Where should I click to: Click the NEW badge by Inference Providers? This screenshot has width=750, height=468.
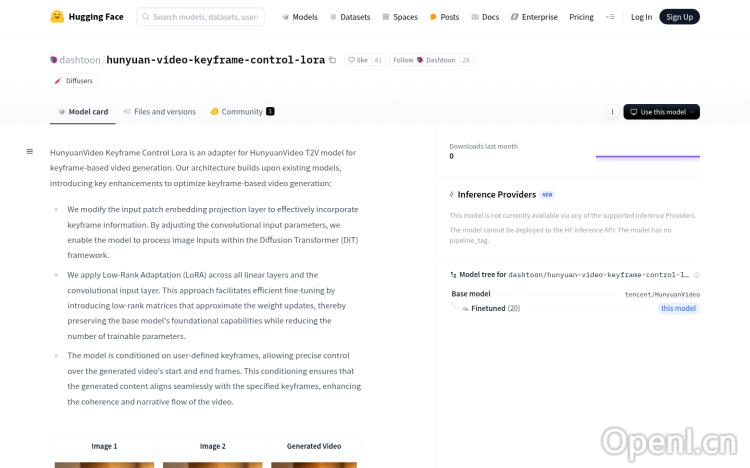[x=547, y=195]
